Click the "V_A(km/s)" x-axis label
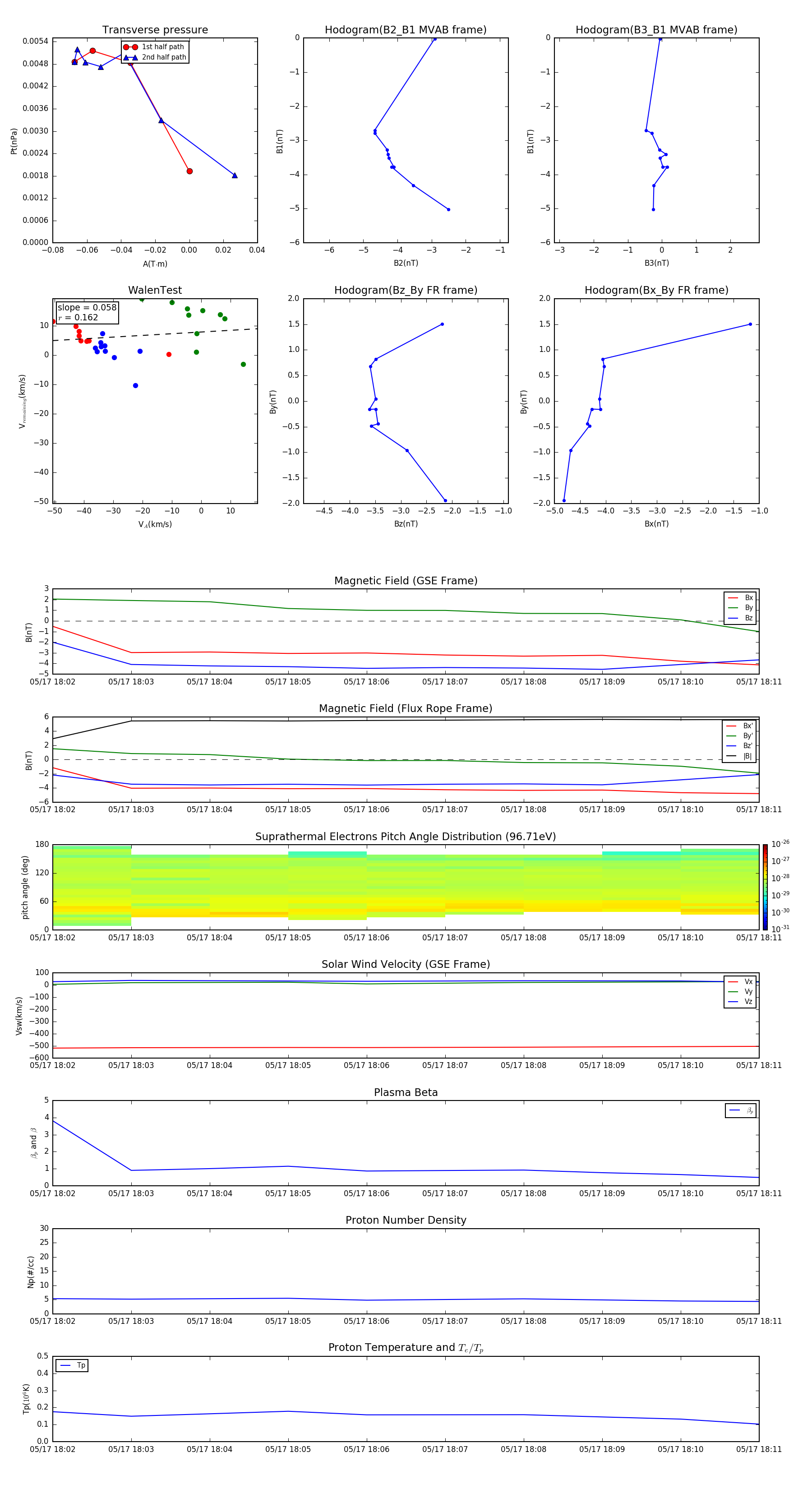This screenshot has width=812, height=1489. 155,524
